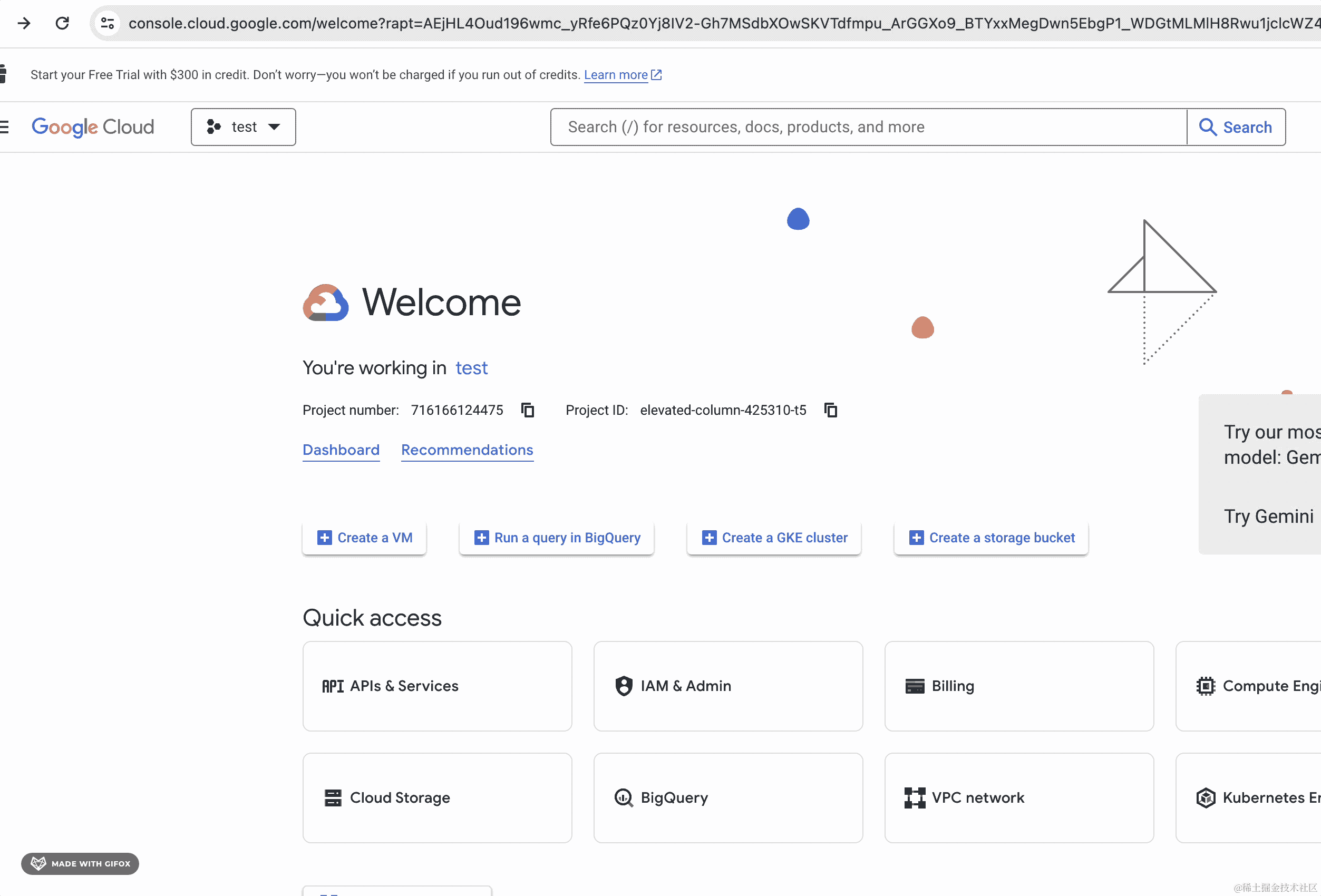Open the IAM & Admin card
The image size is (1321, 896).
point(728,686)
